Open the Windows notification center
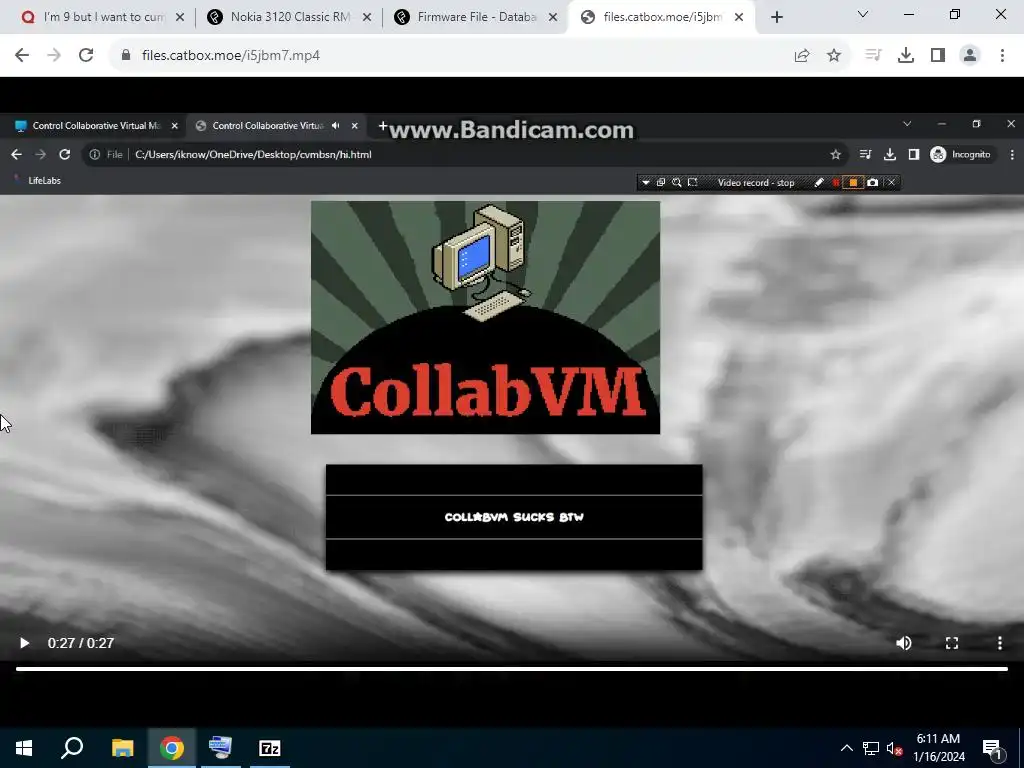The height and width of the screenshot is (768, 1024). pos(992,748)
